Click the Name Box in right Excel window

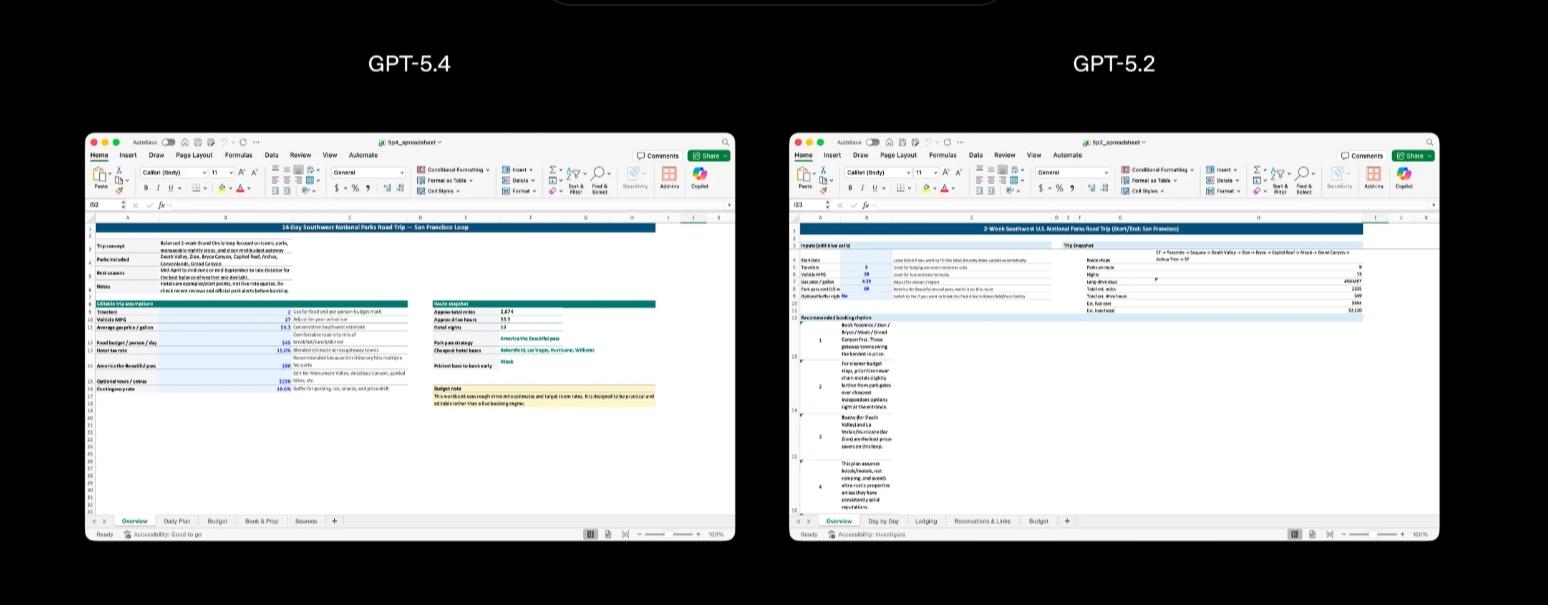(x=805, y=205)
